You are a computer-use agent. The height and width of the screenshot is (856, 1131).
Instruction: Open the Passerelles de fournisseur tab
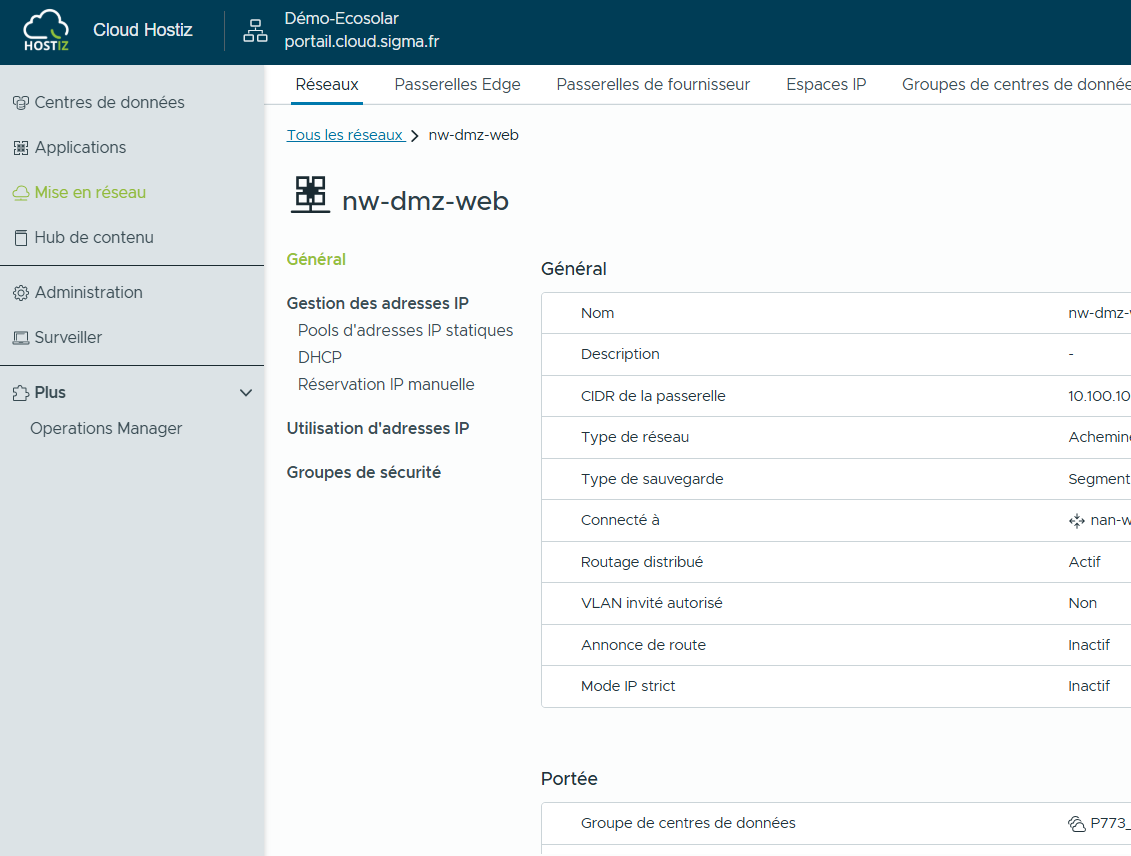(x=653, y=85)
